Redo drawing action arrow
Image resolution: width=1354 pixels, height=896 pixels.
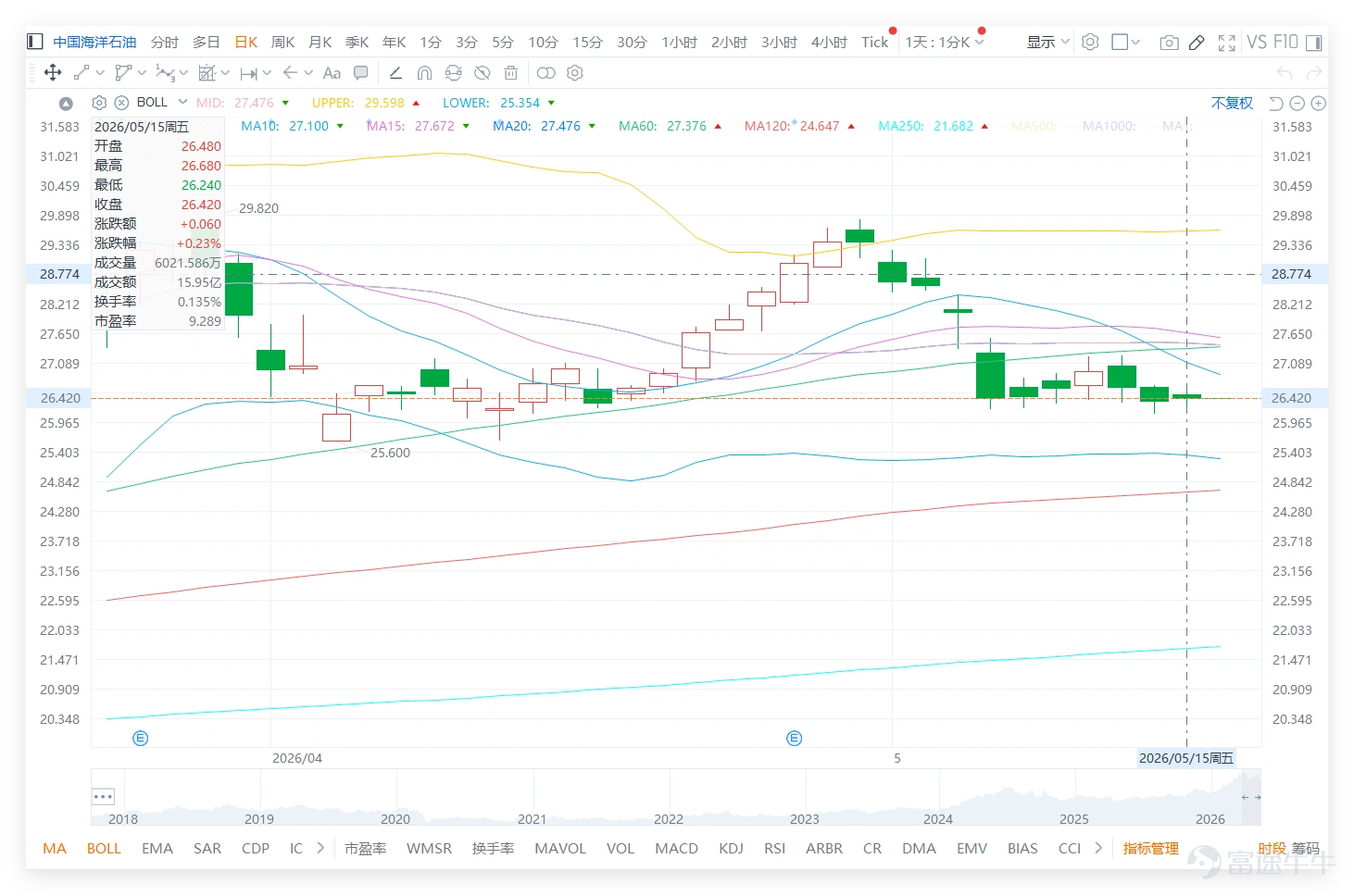point(1313,72)
